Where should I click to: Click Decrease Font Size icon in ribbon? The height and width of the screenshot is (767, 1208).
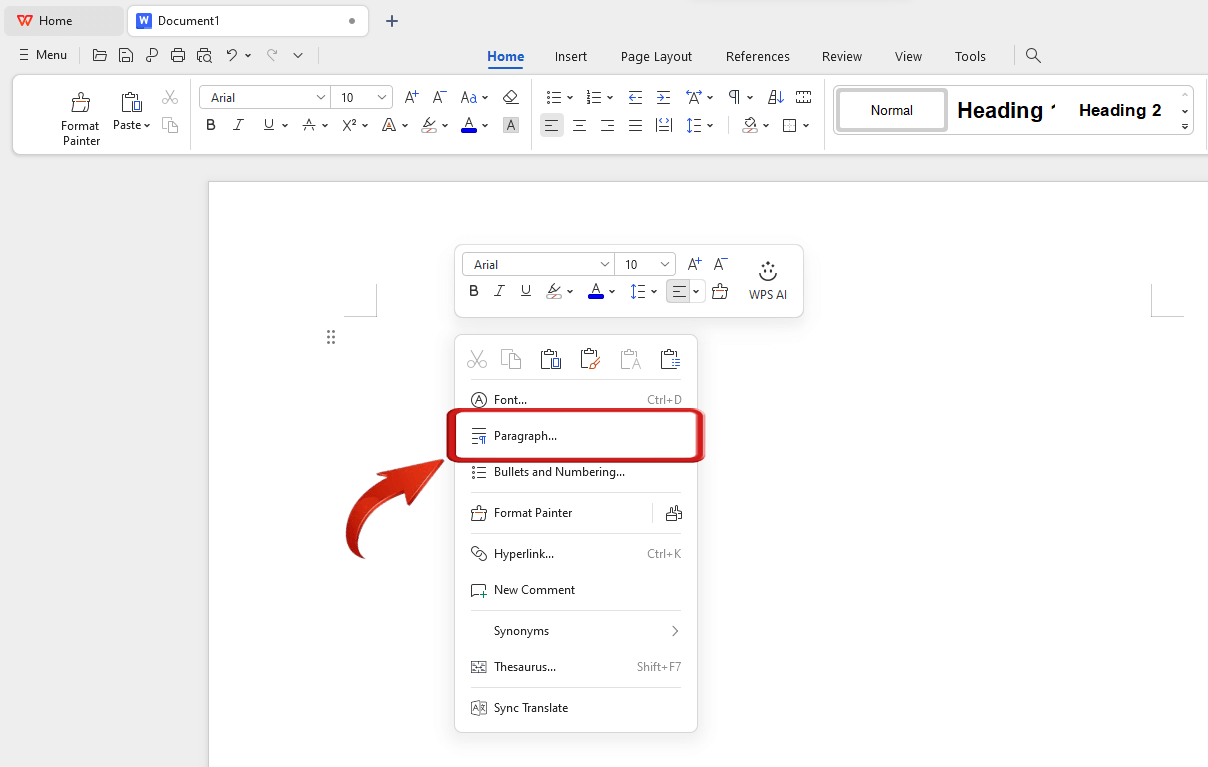pos(439,97)
